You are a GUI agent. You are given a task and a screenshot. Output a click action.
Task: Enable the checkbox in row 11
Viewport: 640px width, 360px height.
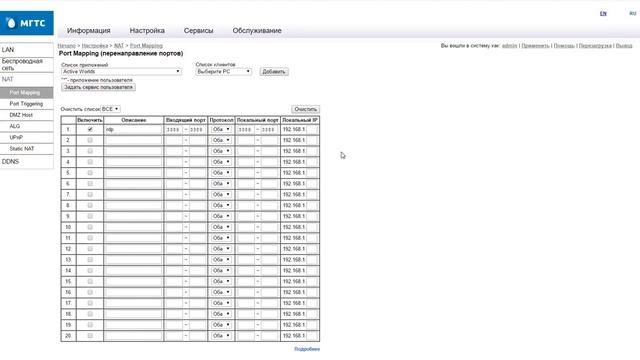pyautogui.click(x=90, y=238)
